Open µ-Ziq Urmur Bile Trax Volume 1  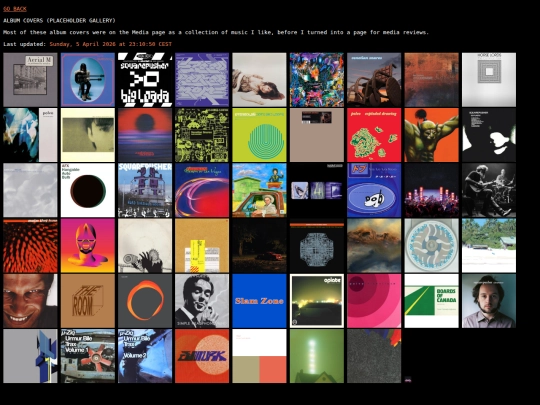pos(88,356)
